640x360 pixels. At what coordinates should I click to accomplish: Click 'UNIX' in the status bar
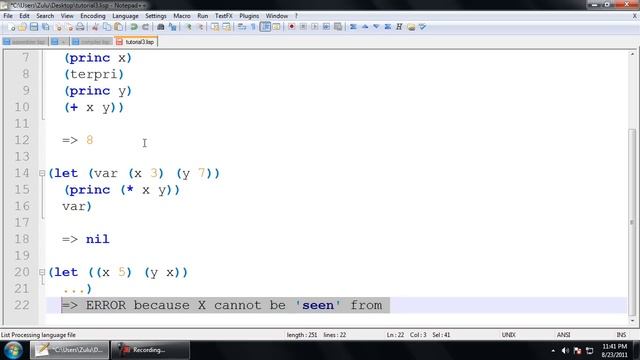(509, 335)
